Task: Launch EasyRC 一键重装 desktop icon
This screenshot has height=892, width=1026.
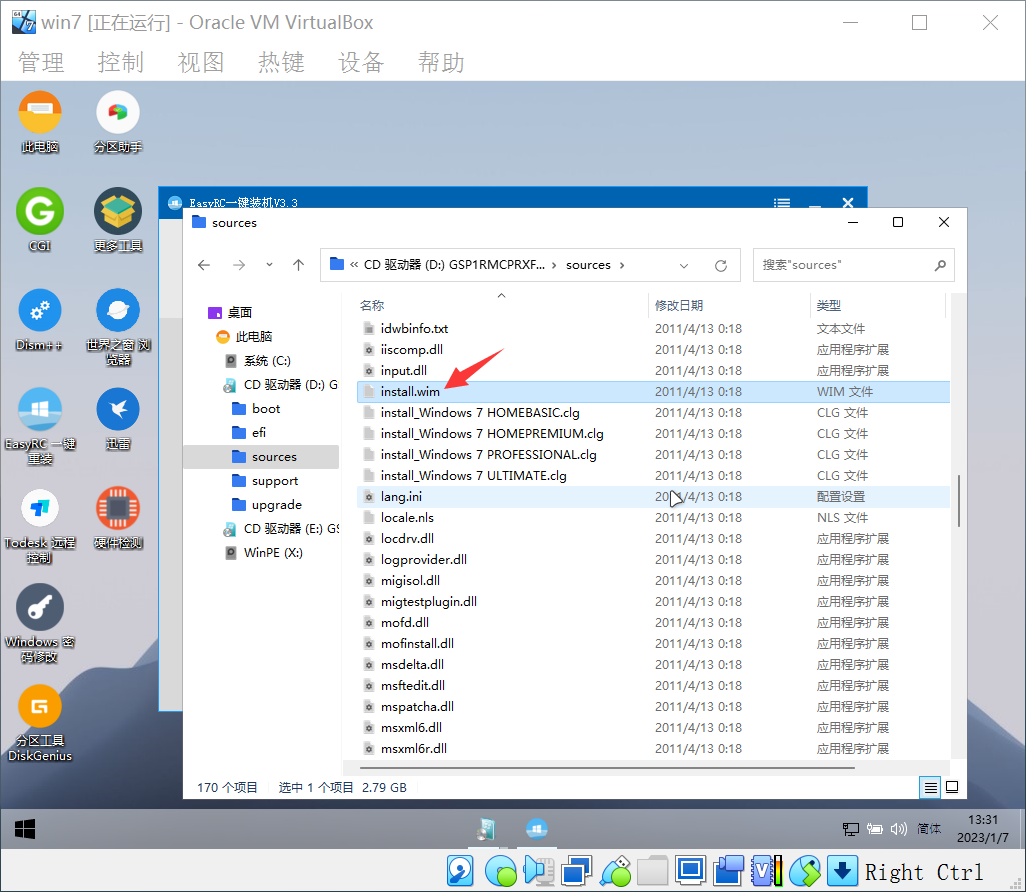Action: 40,425
